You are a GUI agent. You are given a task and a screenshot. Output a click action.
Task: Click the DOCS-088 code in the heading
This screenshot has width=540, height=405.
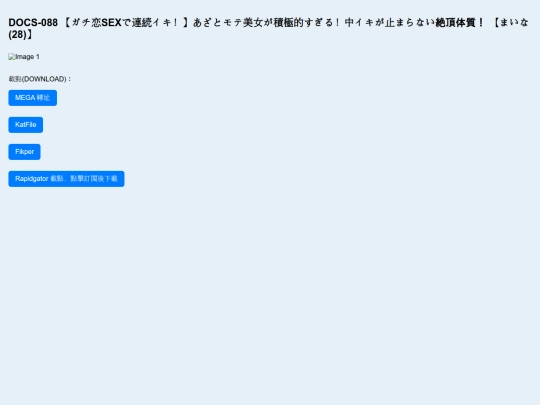(33, 23)
